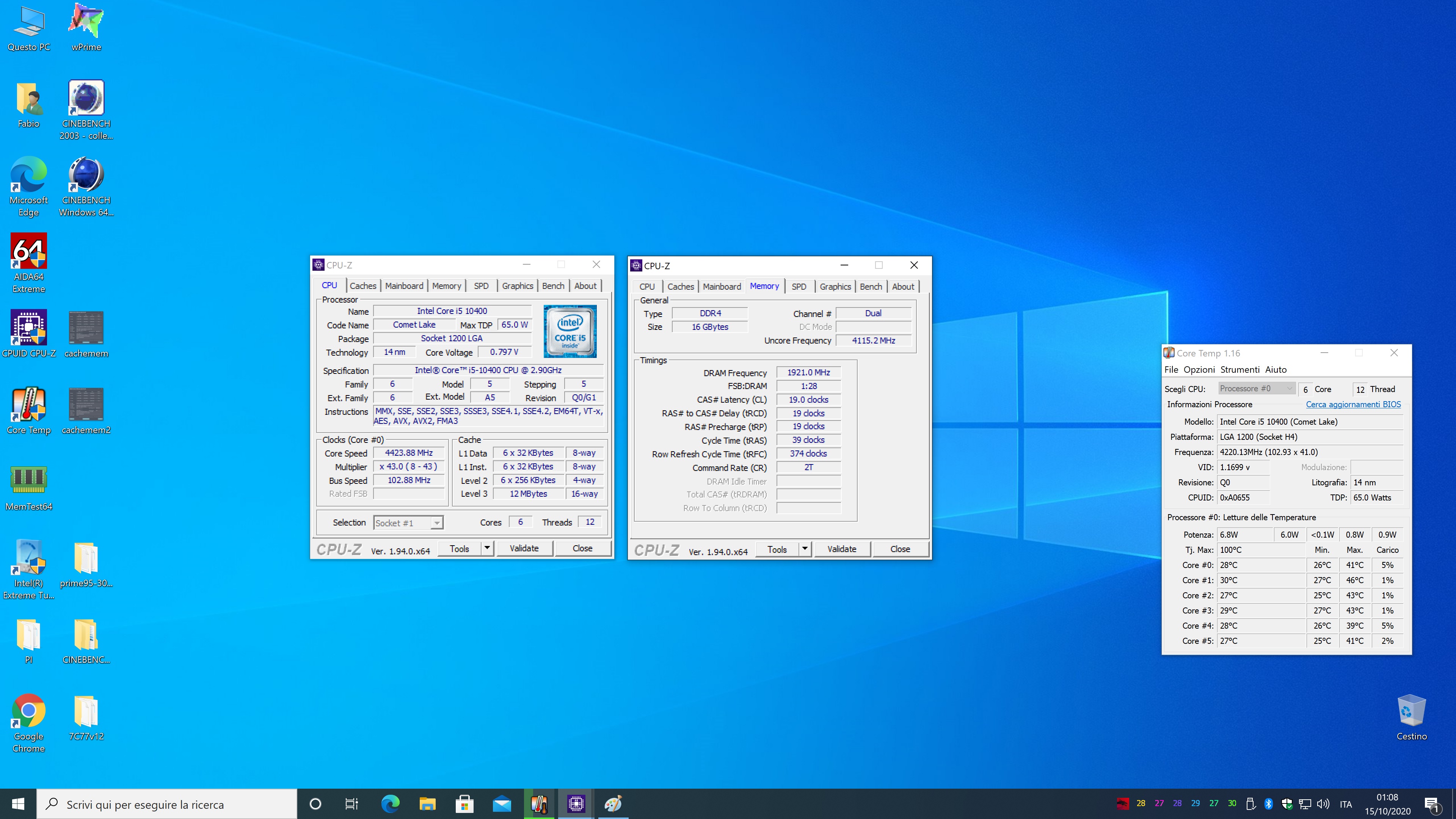The height and width of the screenshot is (819, 1456).
Task: Open the Cestino recycle bin
Action: [x=1411, y=717]
